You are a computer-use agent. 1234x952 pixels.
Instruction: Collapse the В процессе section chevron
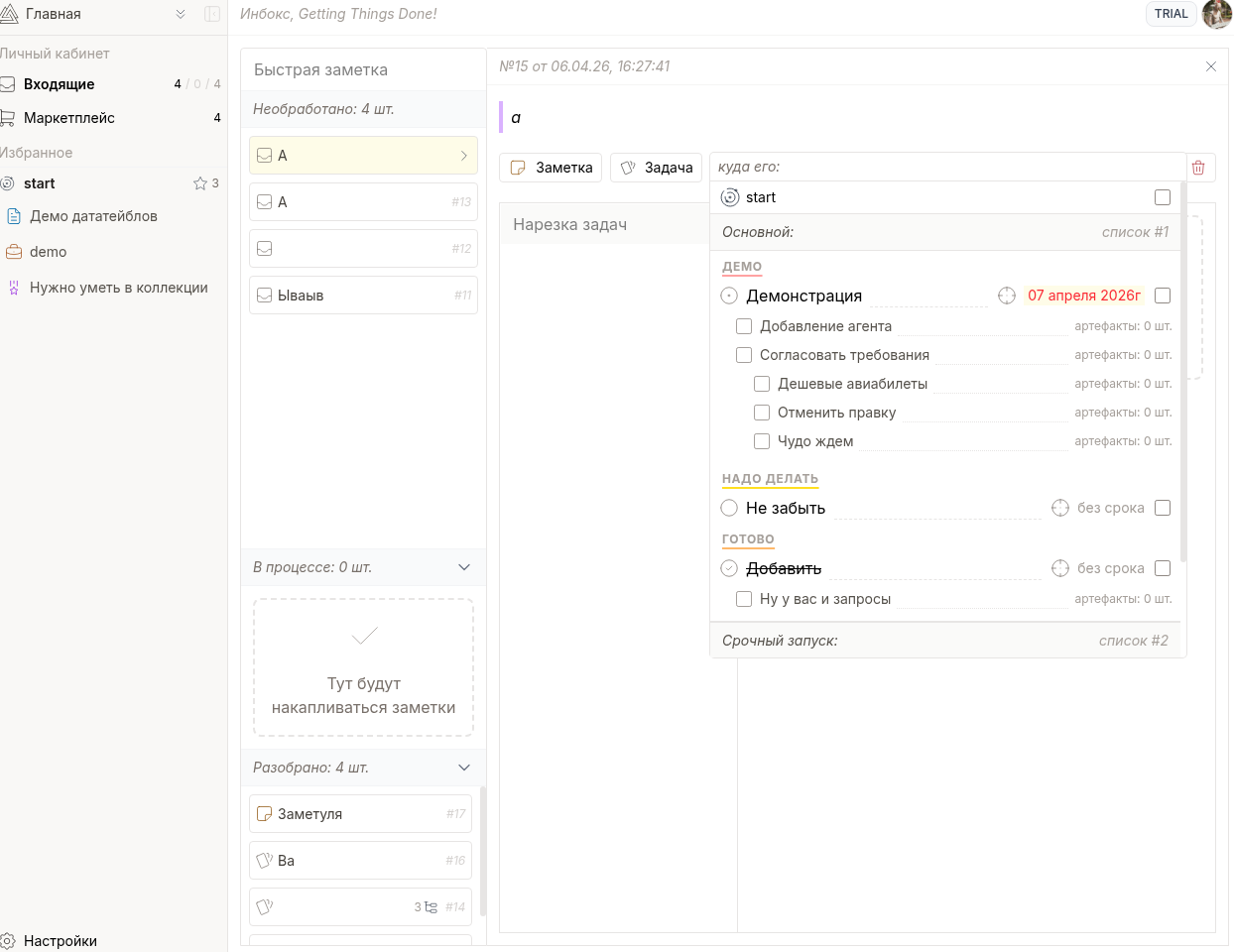click(464, 567)
